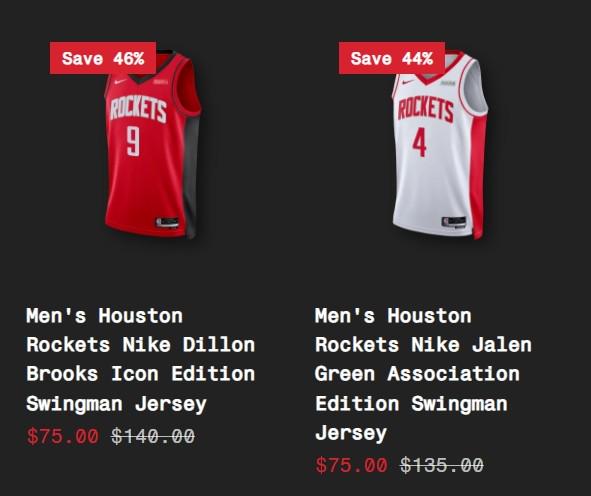Click the NBA jock tag on red jersey

point(167,222)
